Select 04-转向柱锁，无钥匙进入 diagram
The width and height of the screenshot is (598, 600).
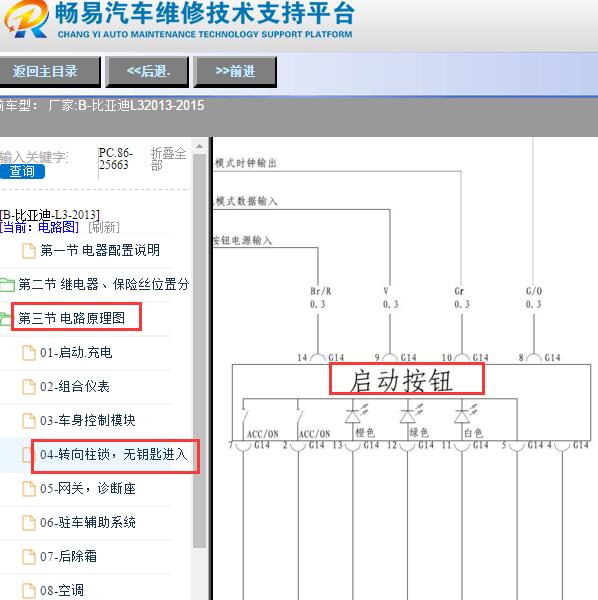pos(114,454)
